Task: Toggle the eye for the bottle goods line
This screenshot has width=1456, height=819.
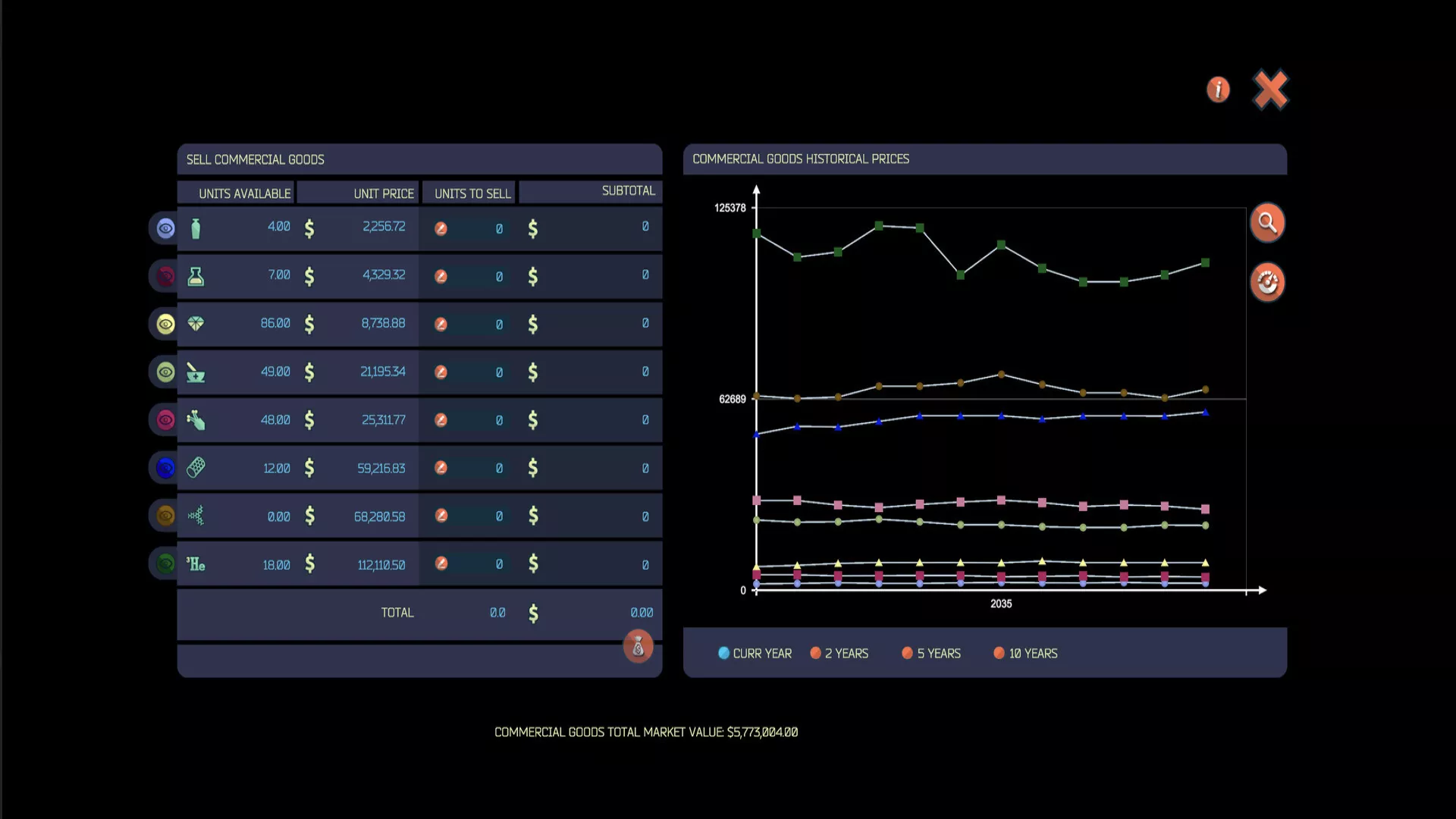Action: [x=165, y=228]
